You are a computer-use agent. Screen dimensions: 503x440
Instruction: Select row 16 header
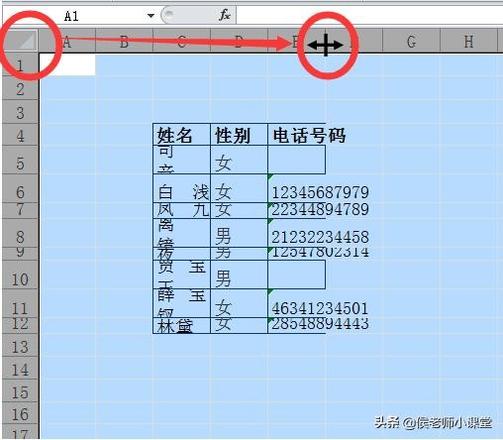pos(20,413)
